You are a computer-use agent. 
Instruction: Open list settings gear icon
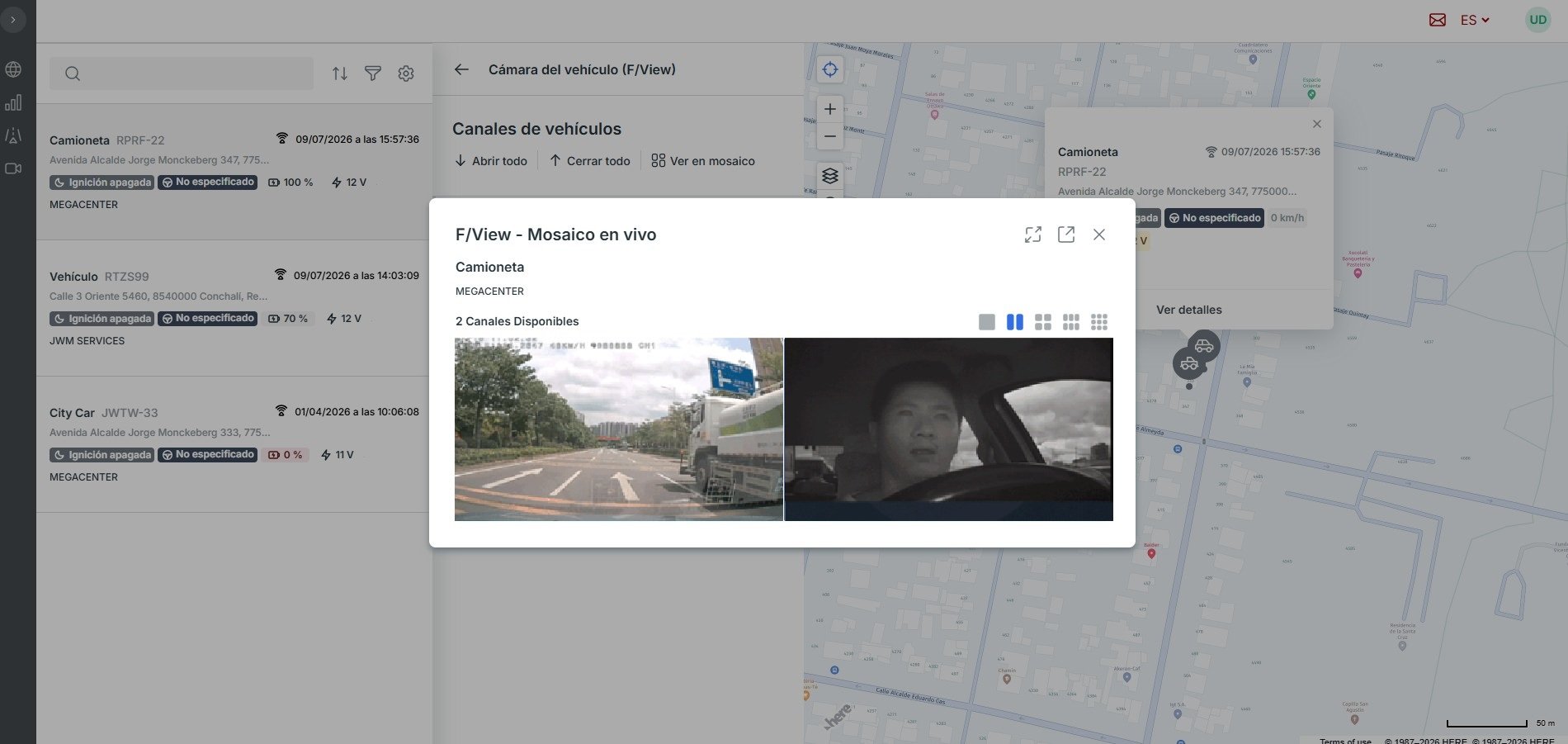406,73
